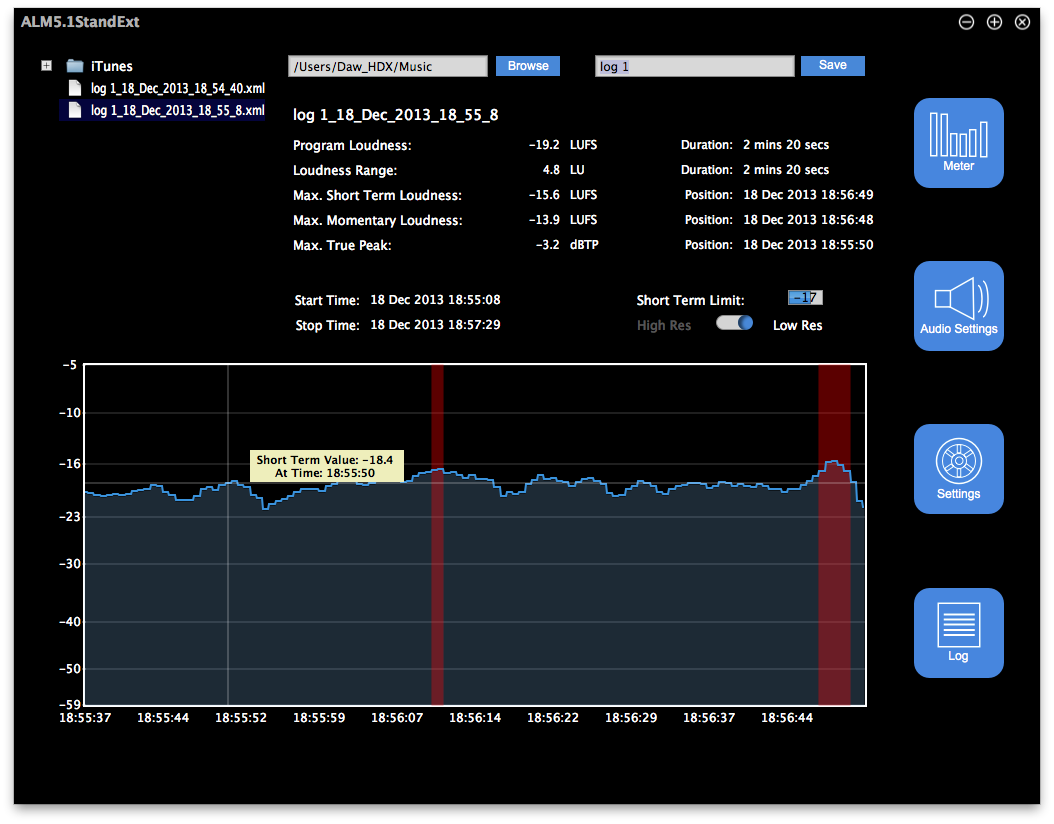
Task: Click the Short Term Value tooltip
Action: point(327,466)
